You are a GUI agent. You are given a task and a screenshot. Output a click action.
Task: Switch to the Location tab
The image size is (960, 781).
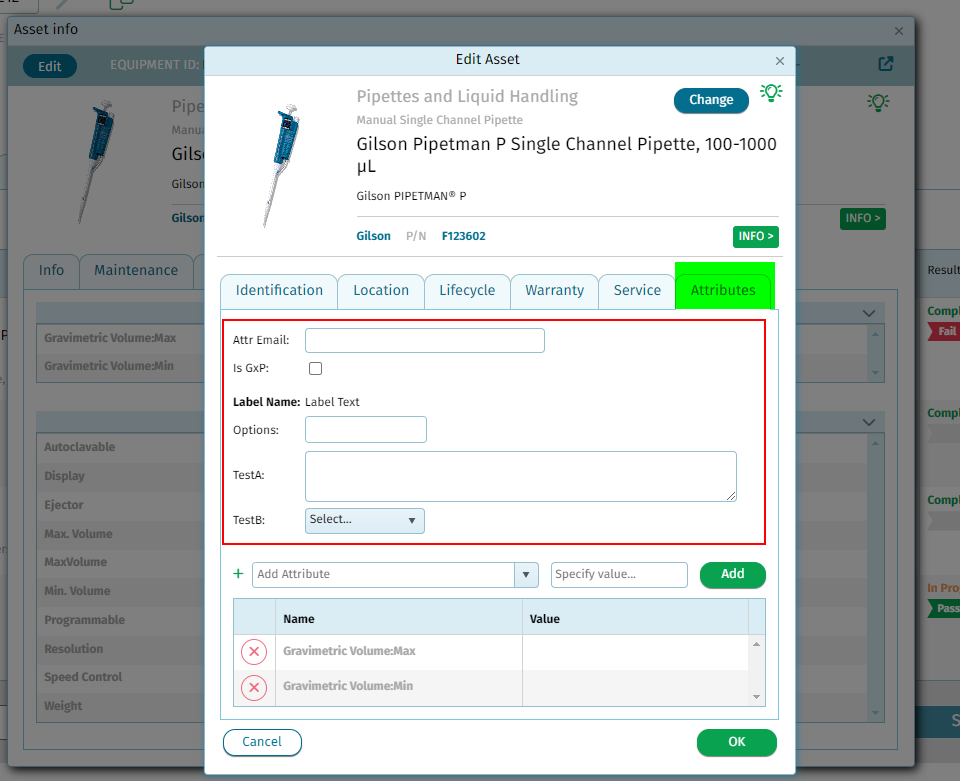pyautogui.click(x=381, y=291)
